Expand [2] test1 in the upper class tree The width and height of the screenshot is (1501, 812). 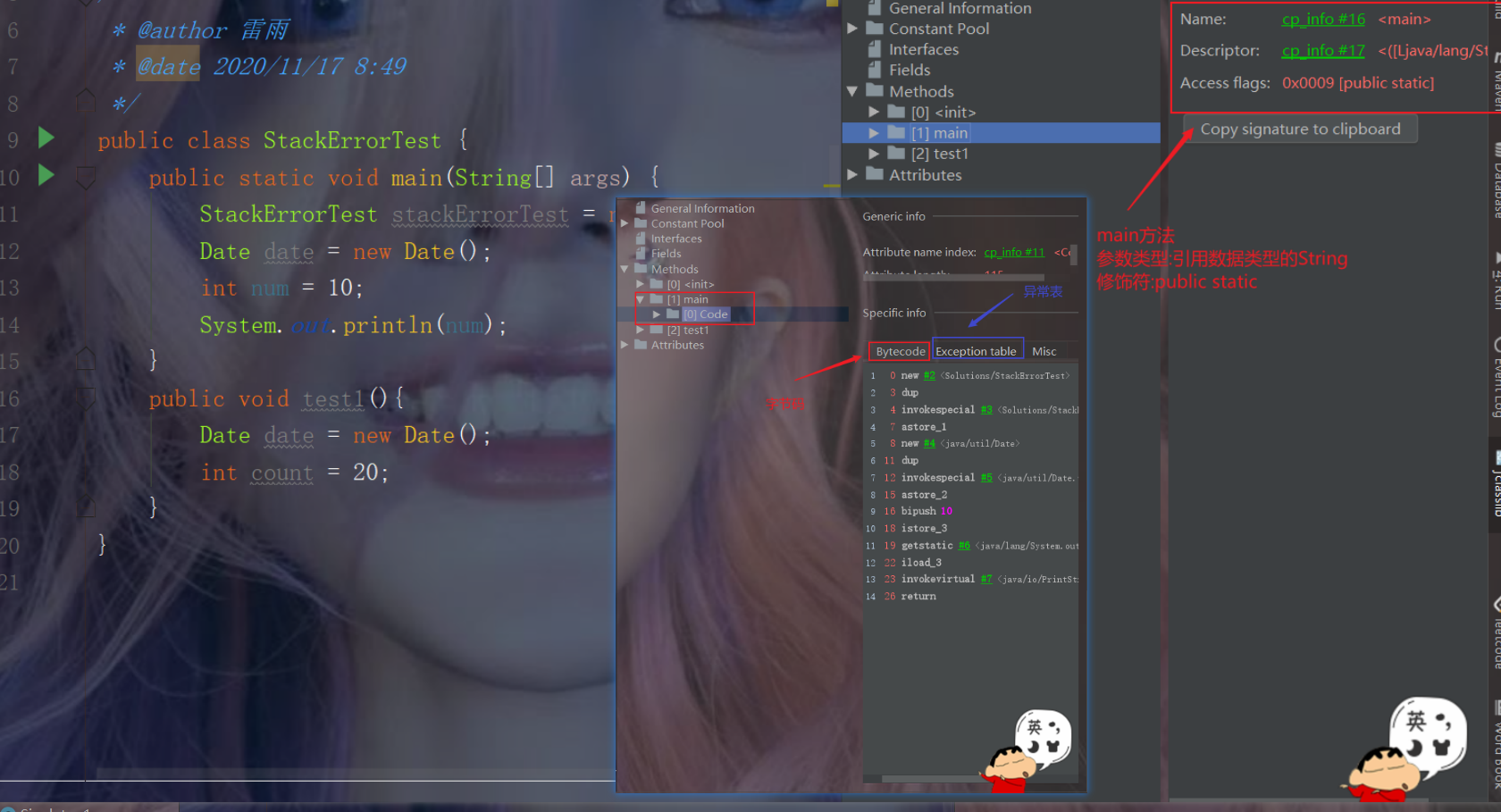[874, 154]
